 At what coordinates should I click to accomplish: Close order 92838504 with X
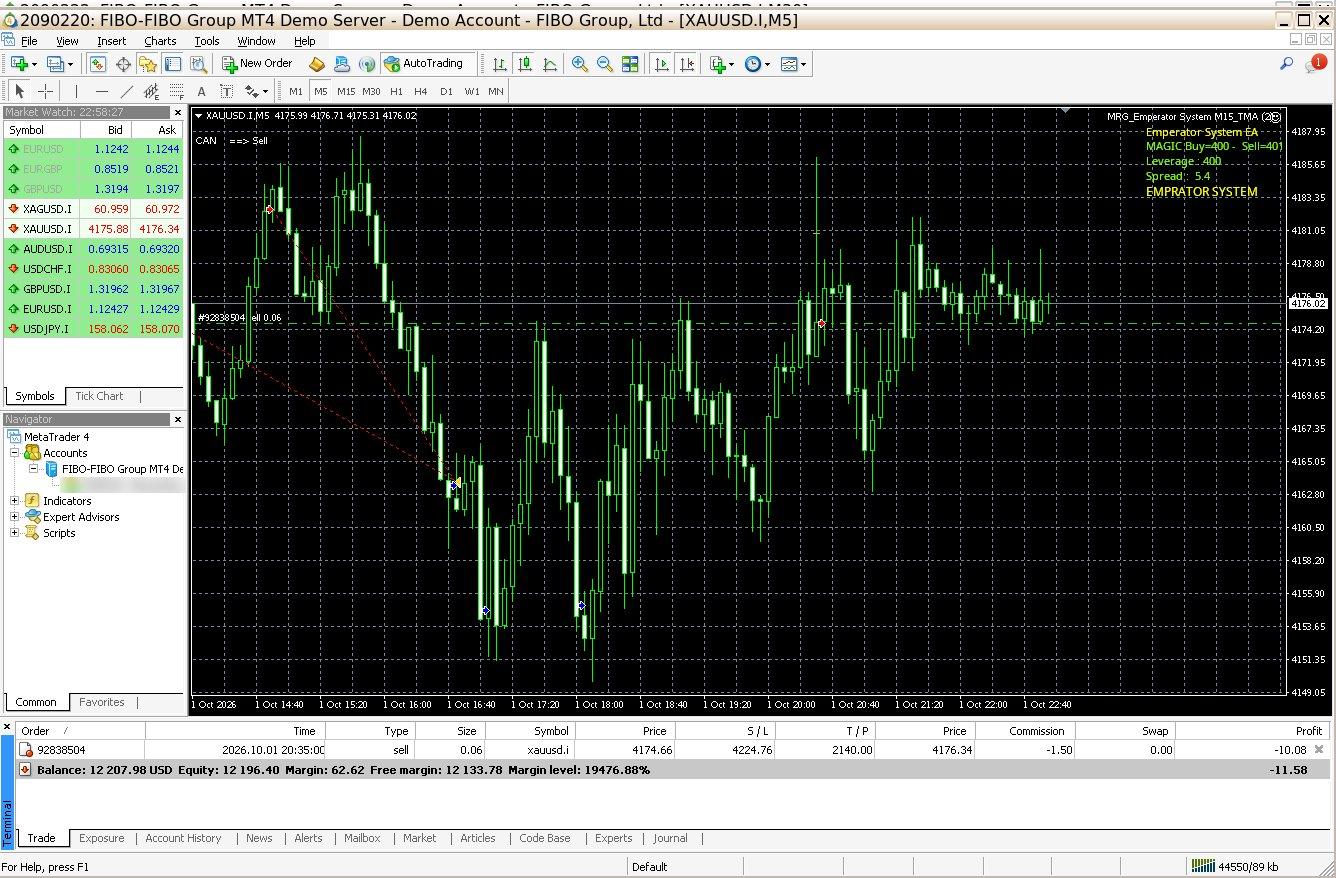click(1318, 749)
